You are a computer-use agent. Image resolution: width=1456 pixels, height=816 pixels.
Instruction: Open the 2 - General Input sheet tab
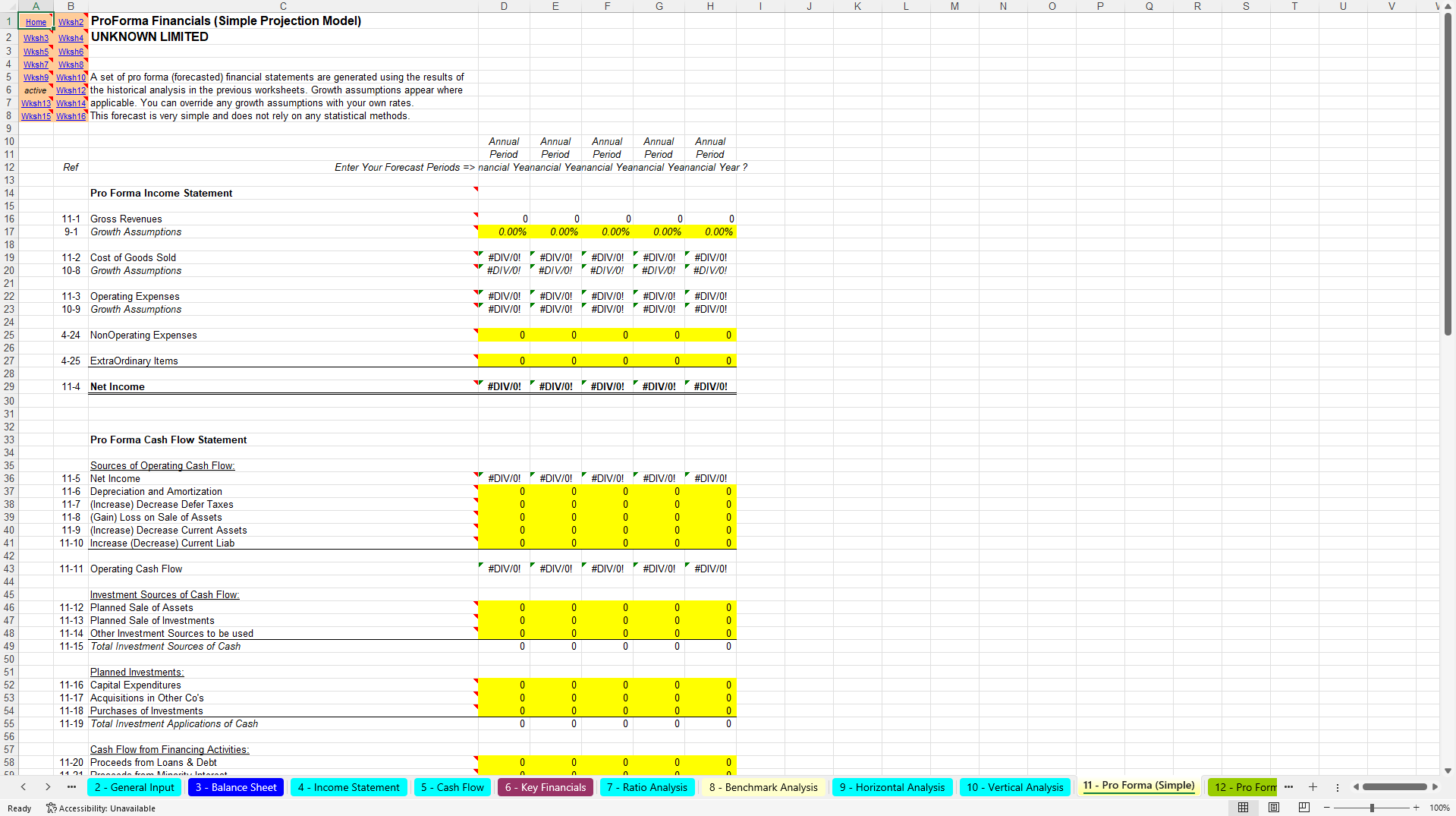pos(134,787)
